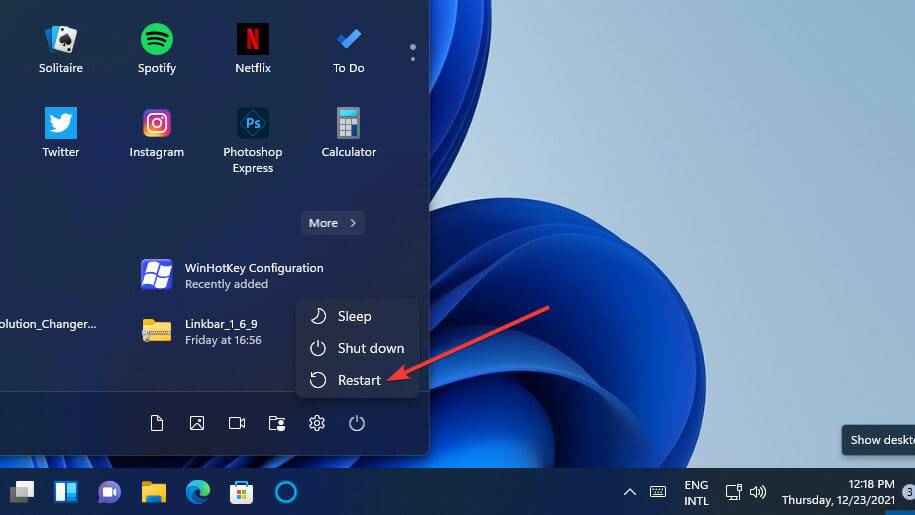Viewport: 915px width, 515px height.
Task: Open network status tray icon
Action: 734,492
